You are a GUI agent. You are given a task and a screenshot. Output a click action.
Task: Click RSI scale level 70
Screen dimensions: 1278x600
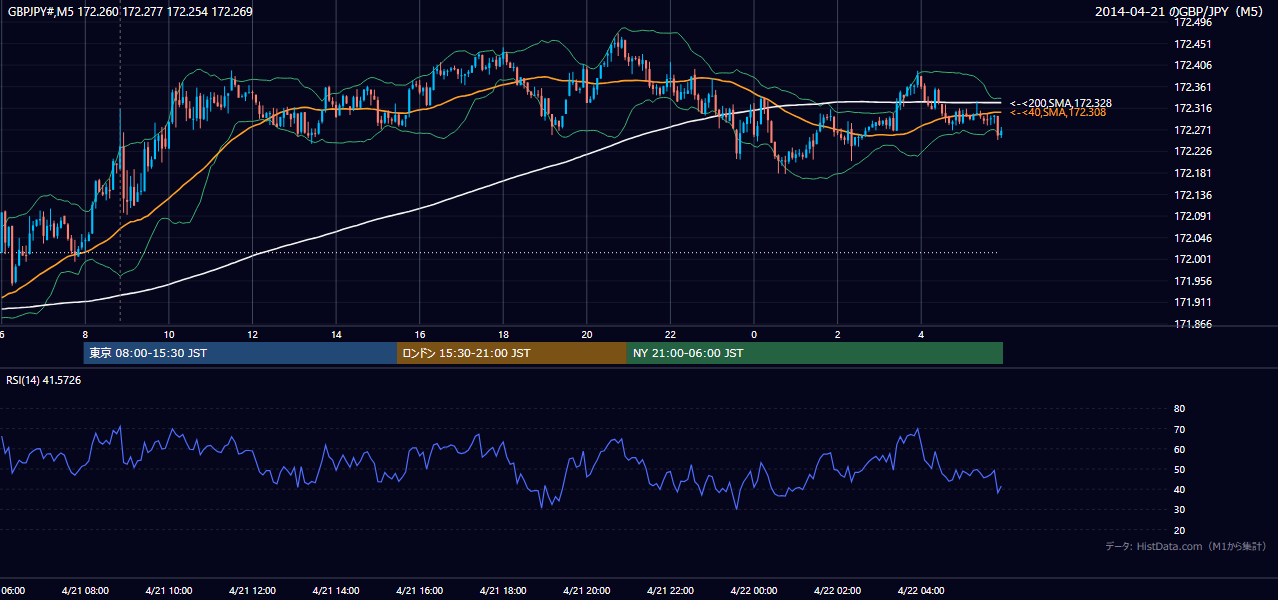pyautogui.click(x=1179, y=429)
